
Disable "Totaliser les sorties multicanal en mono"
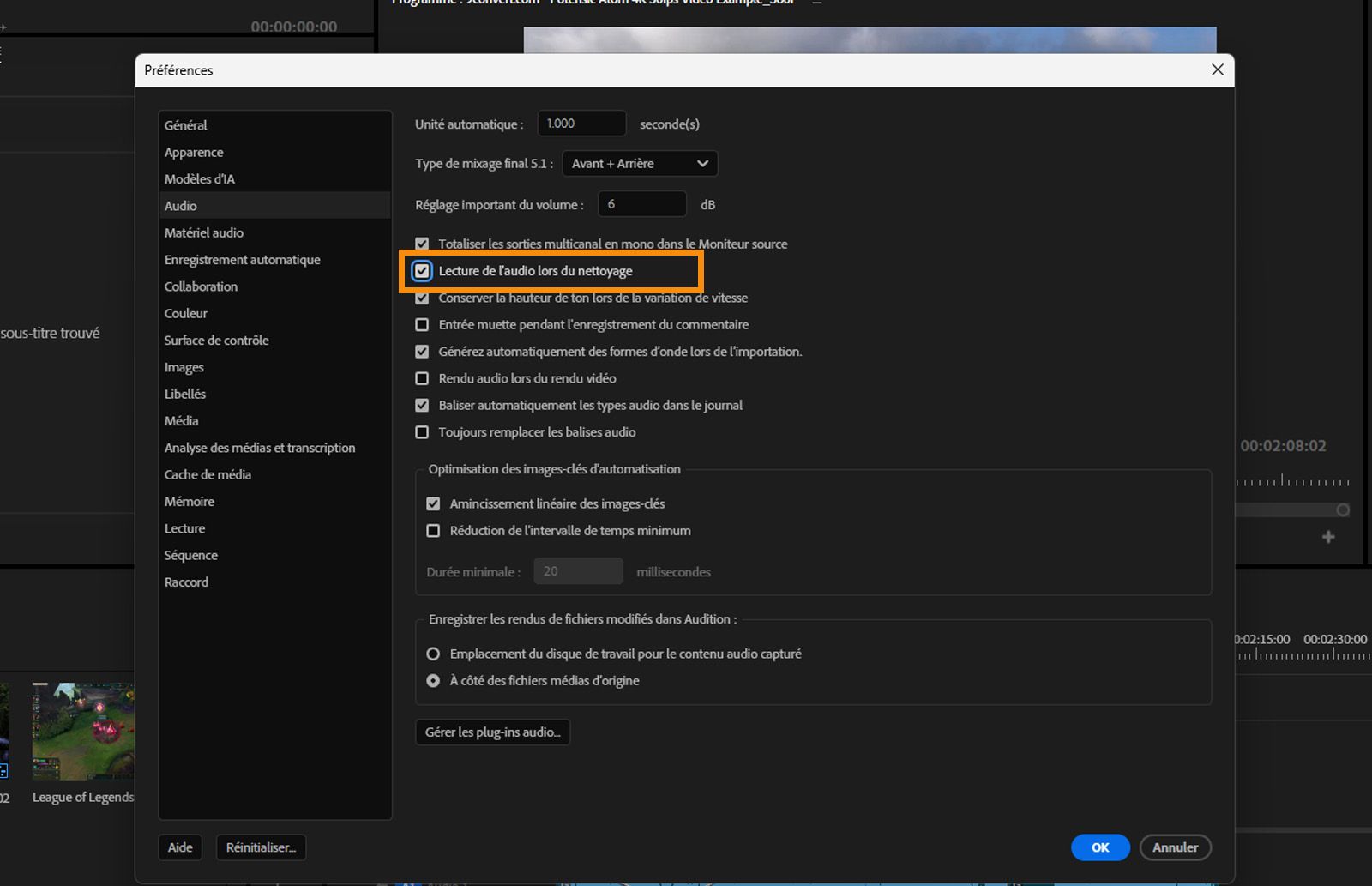[x=422, y=244]
